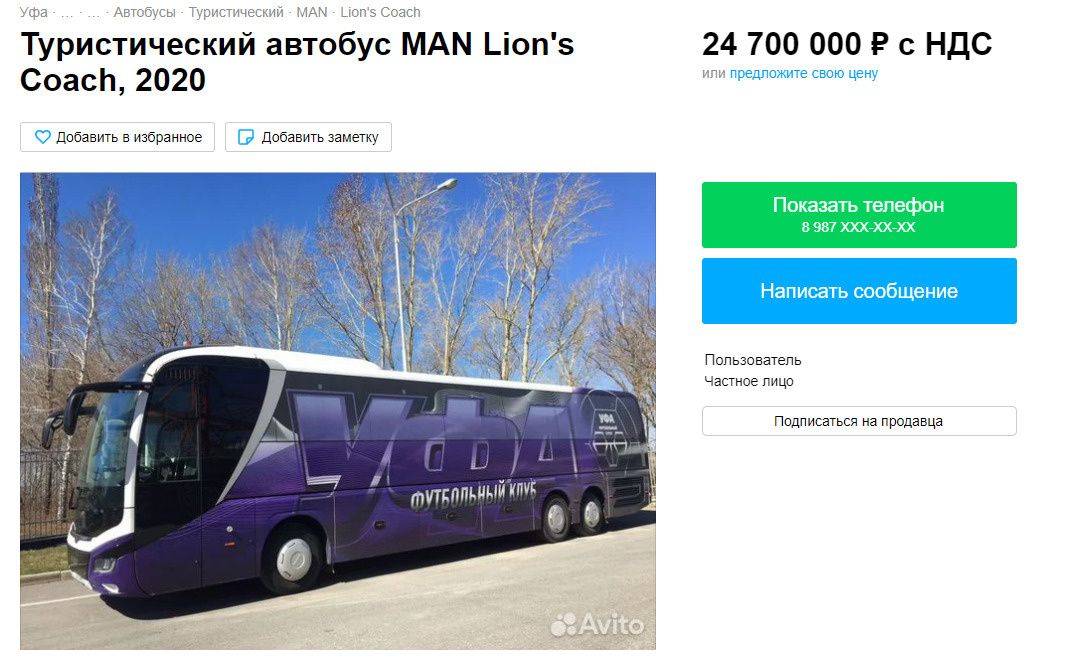Select the Туристический breadcrumb category
The height and width of the screenshot is (667, 1066).
pos(236,13)
